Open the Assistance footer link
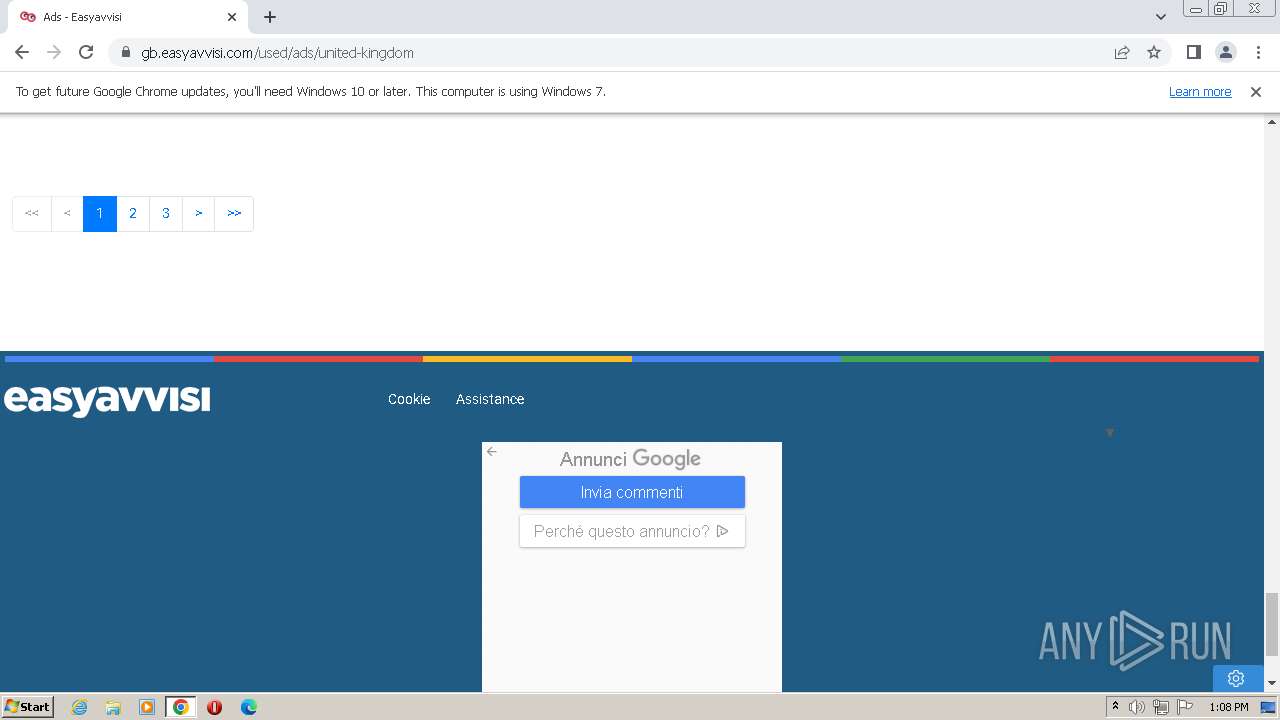Screen dimensions: 1280x720 (490, 399)
